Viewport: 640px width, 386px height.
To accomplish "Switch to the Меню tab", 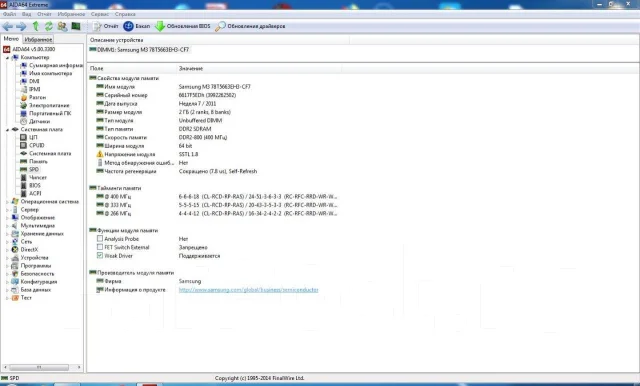I will tap(11, 39).
